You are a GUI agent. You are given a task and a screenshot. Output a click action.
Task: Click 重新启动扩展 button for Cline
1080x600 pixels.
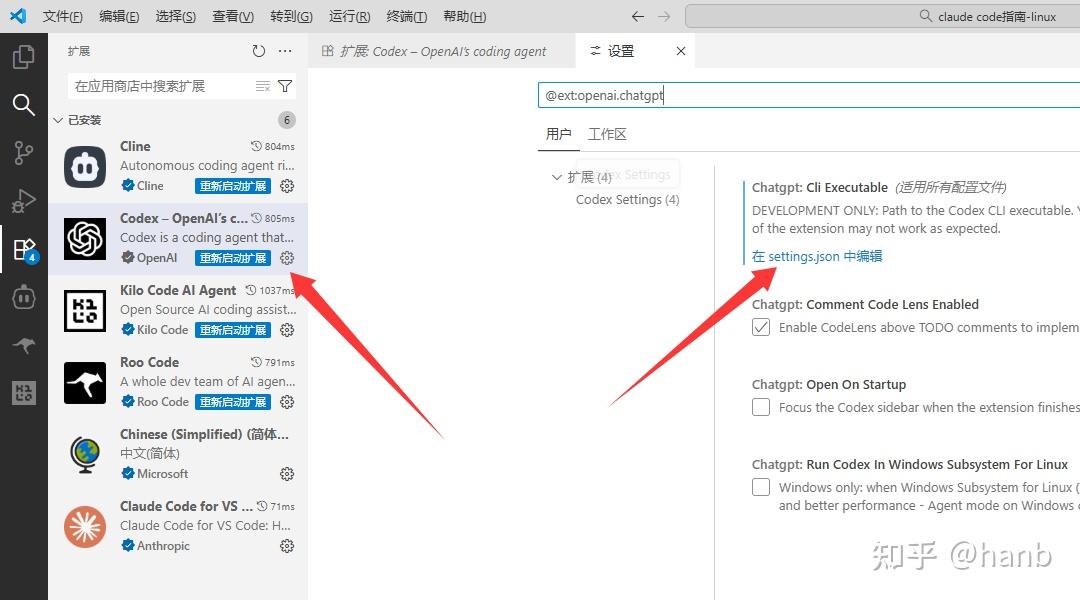click(x=233, y=186)
